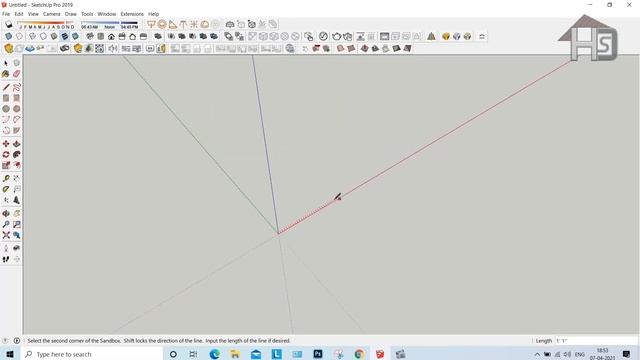The width and height of the screenshot is (640, 360).
Task: Click the ENG language indicator
Action: 580,354
